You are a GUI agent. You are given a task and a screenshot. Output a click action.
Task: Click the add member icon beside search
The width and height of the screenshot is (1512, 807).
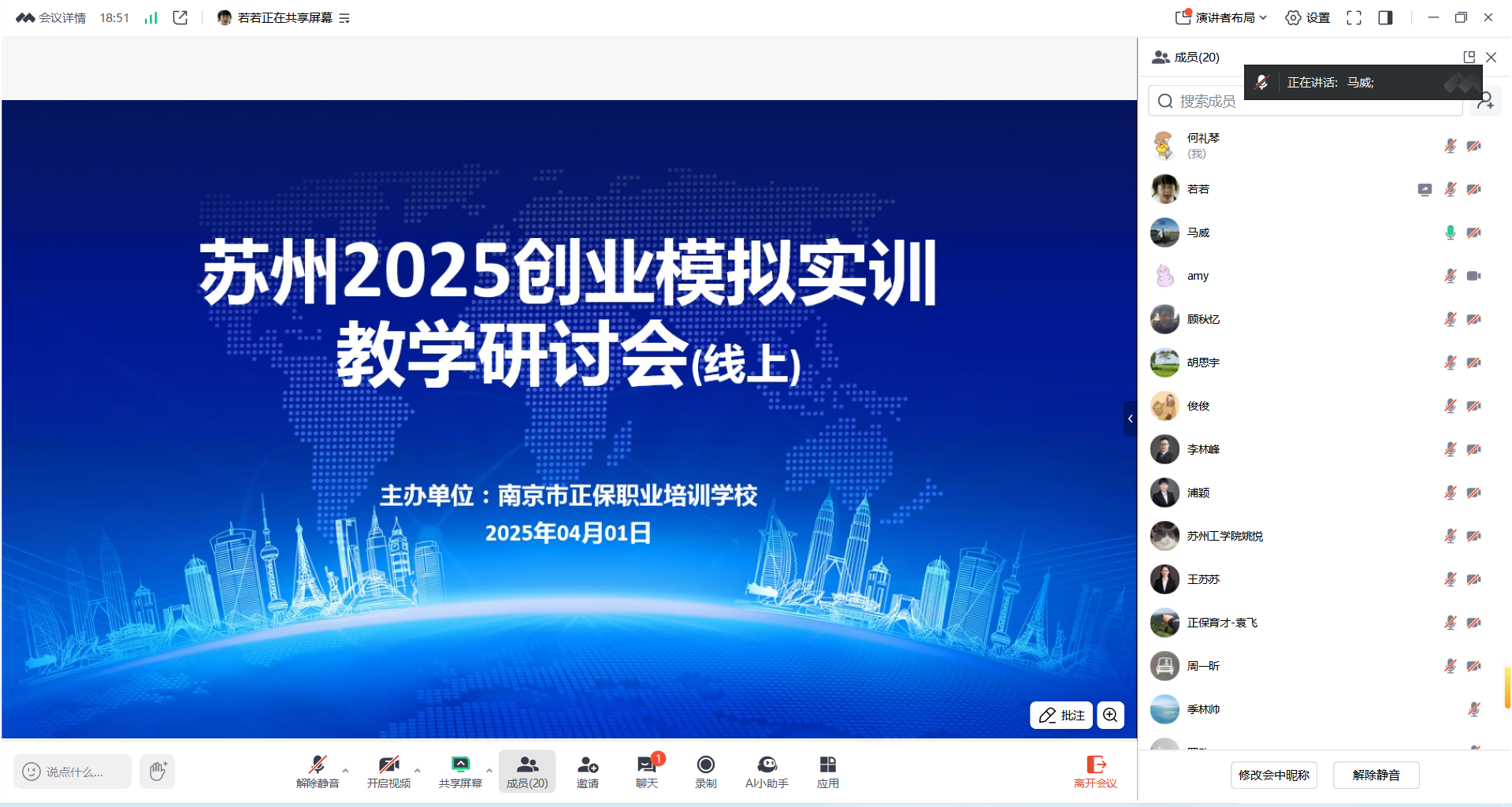pyautogui.click(x=1486, y=101)
